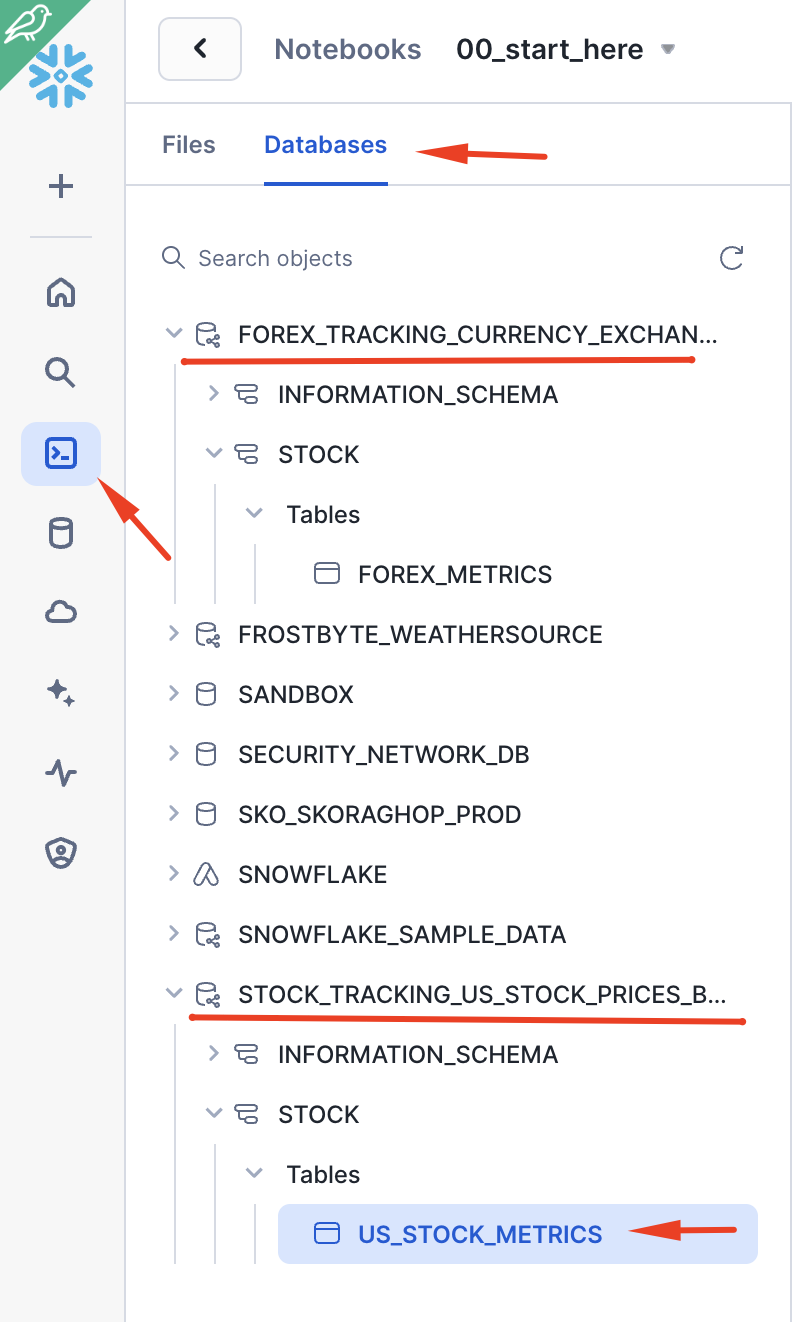Open the Admin shield icon in sidebar
The image size is (792, 1322).
pyautogui.click(x=60, y=852)
